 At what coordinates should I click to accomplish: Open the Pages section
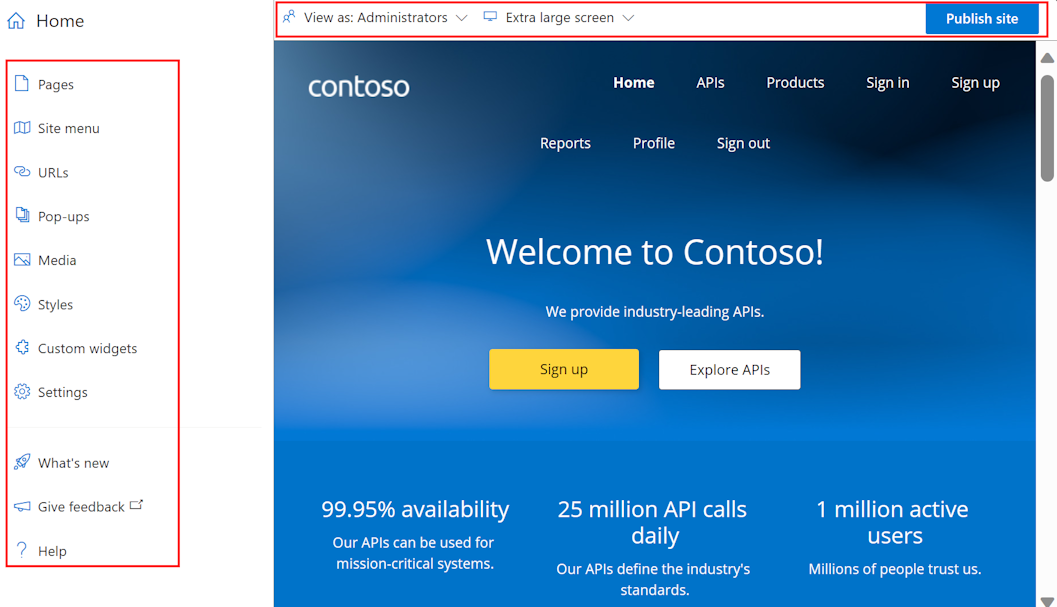coord(56,84)
